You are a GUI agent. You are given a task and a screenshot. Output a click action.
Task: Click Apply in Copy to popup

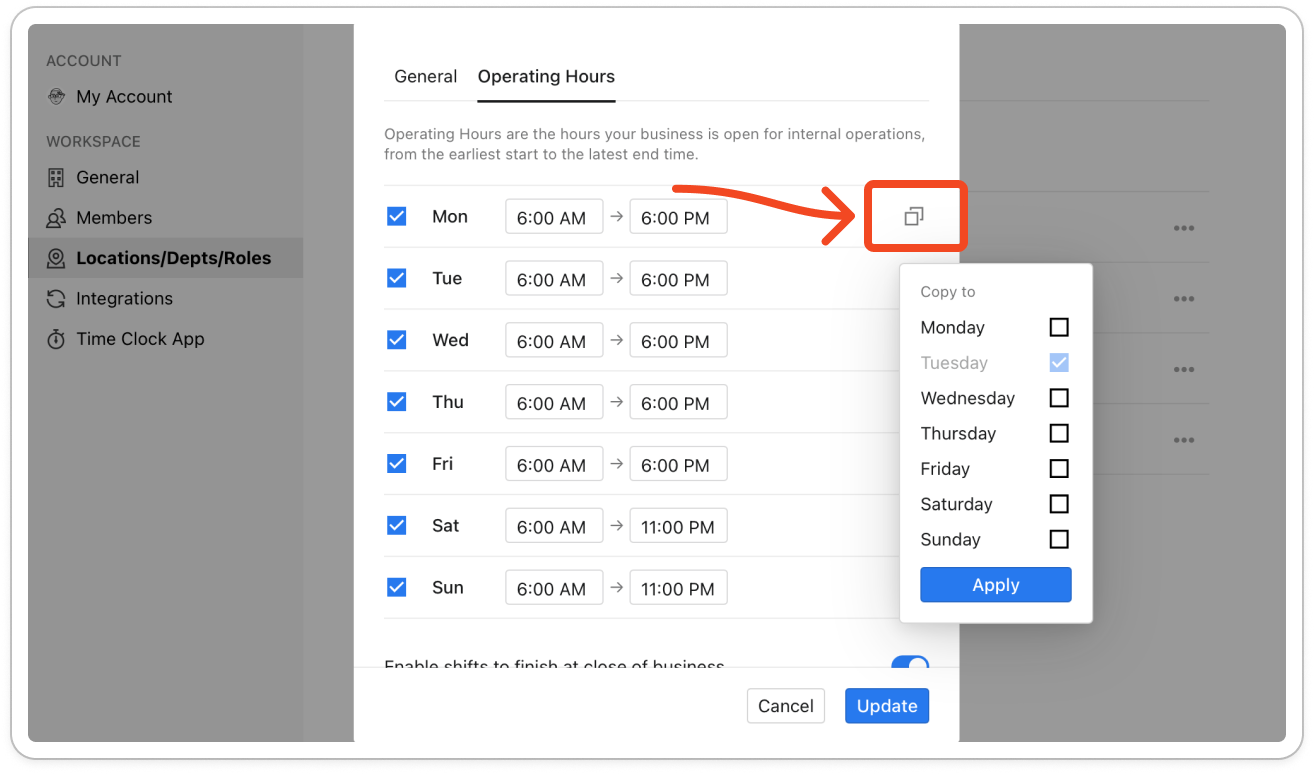pyautogui.click(x=996, y=585)
